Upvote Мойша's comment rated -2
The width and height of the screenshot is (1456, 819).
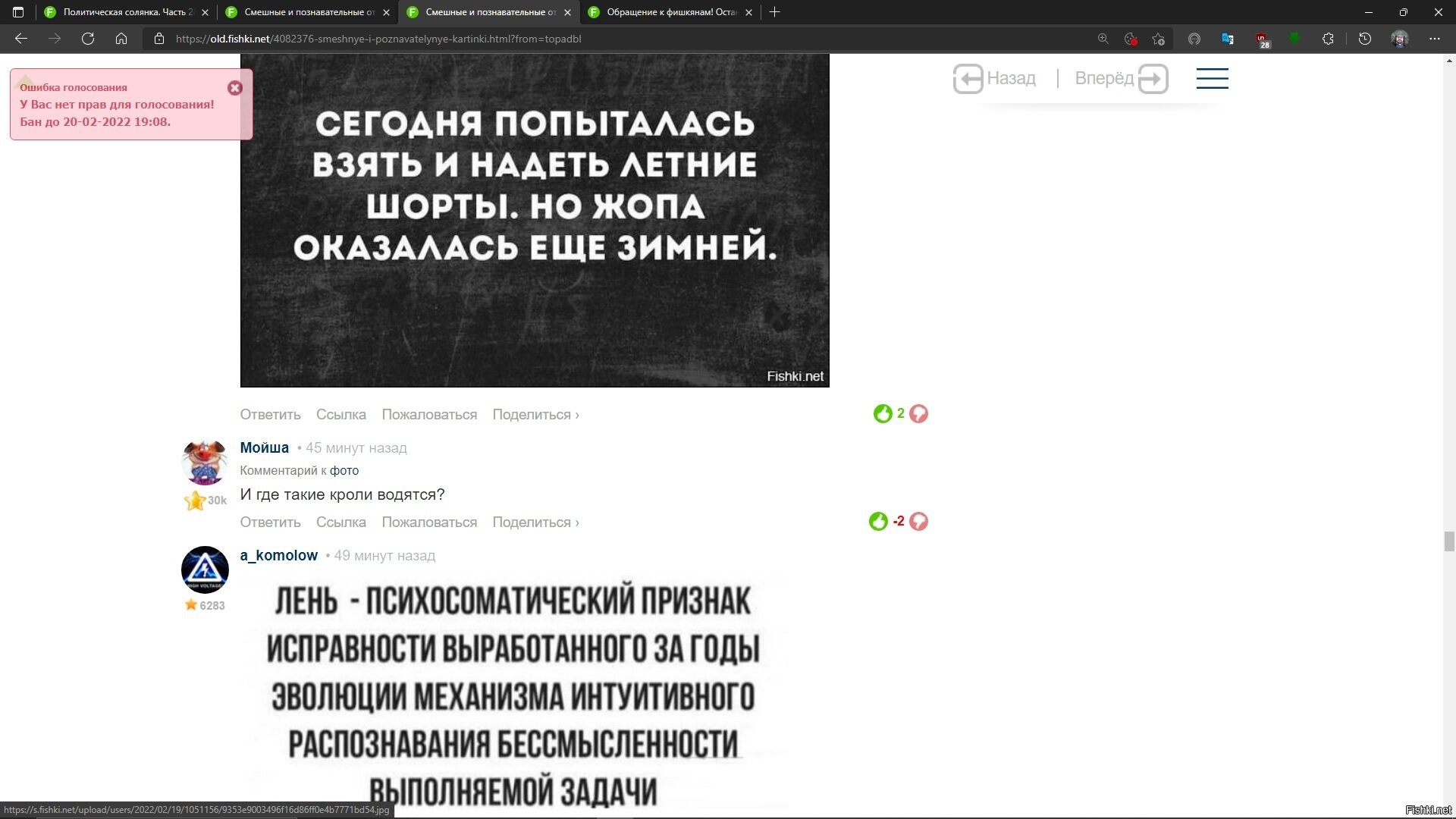[x=878, y=521]
